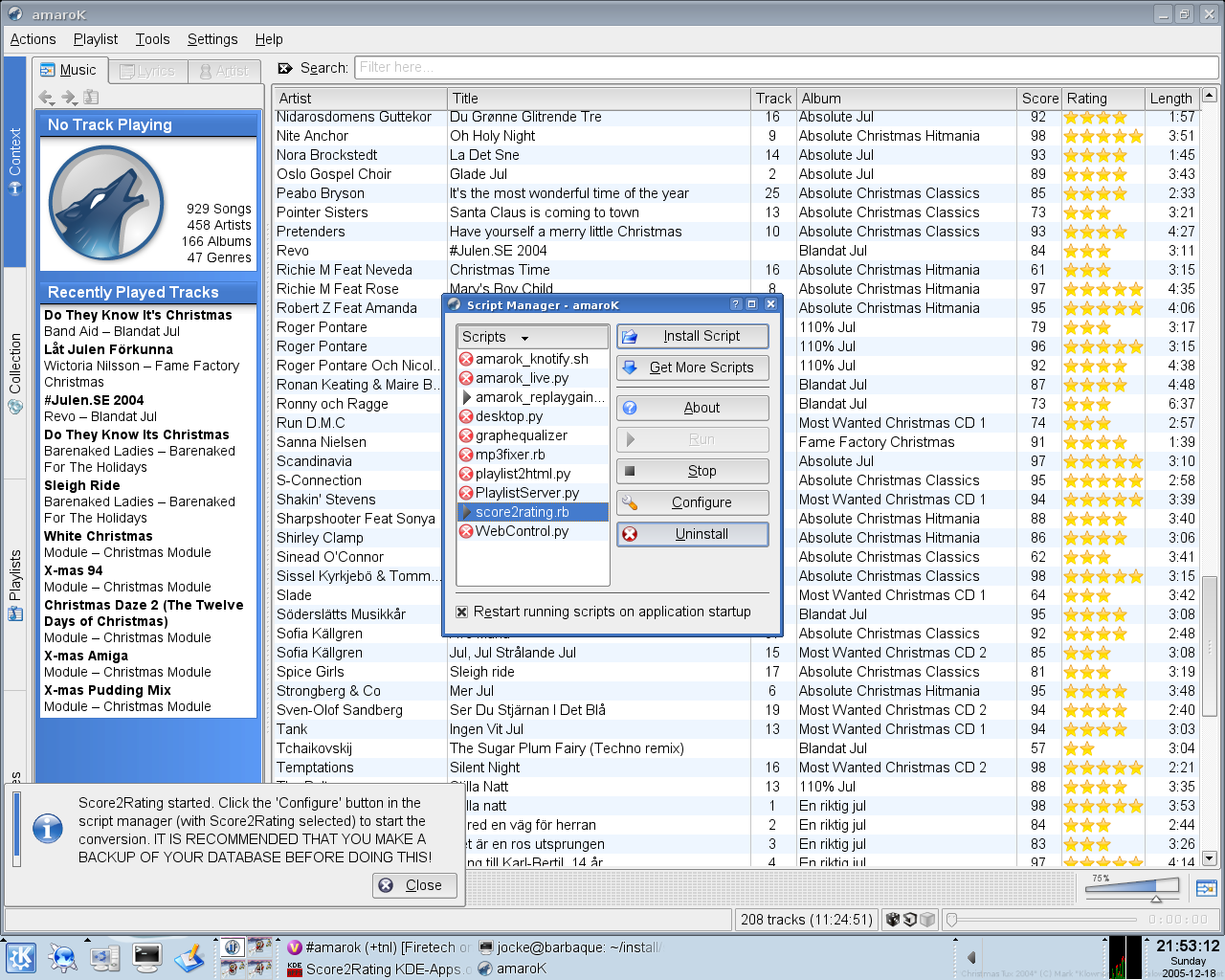Select mp3fixer.rb script entry
This screenshot has height=980, width=1225.
pos(532,455)
